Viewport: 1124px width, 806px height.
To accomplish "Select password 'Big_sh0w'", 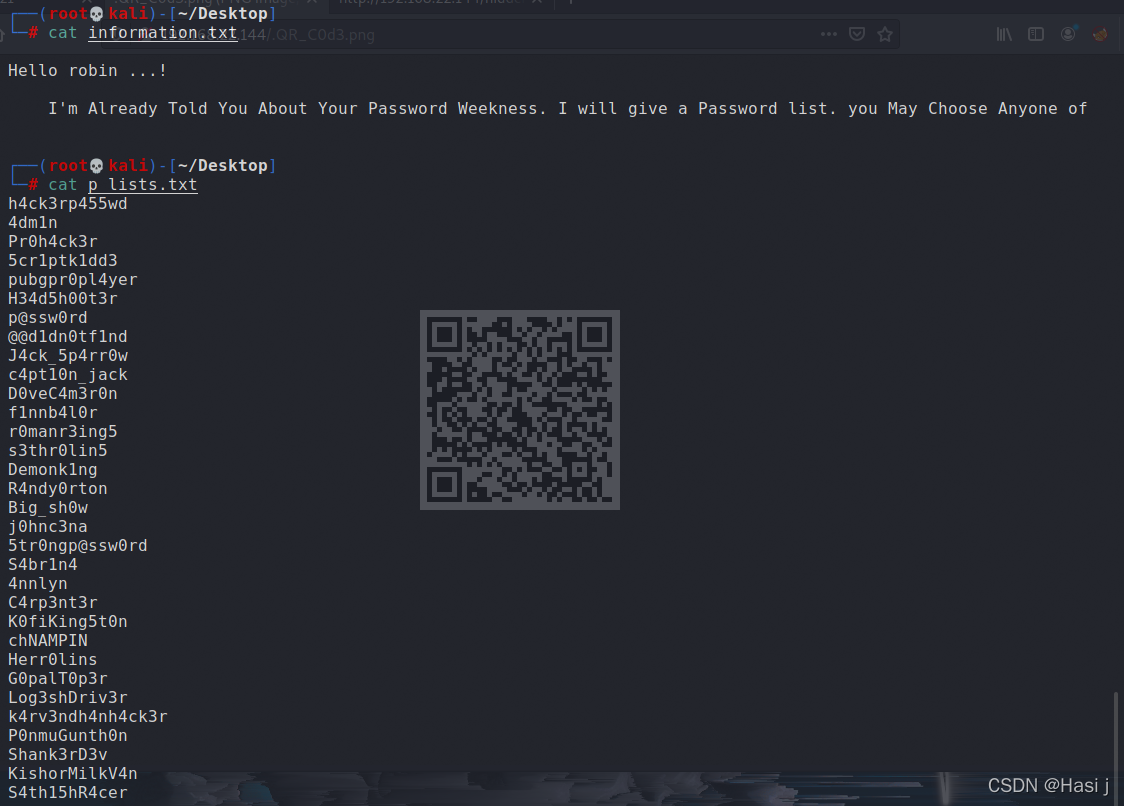I will [47, 508].
